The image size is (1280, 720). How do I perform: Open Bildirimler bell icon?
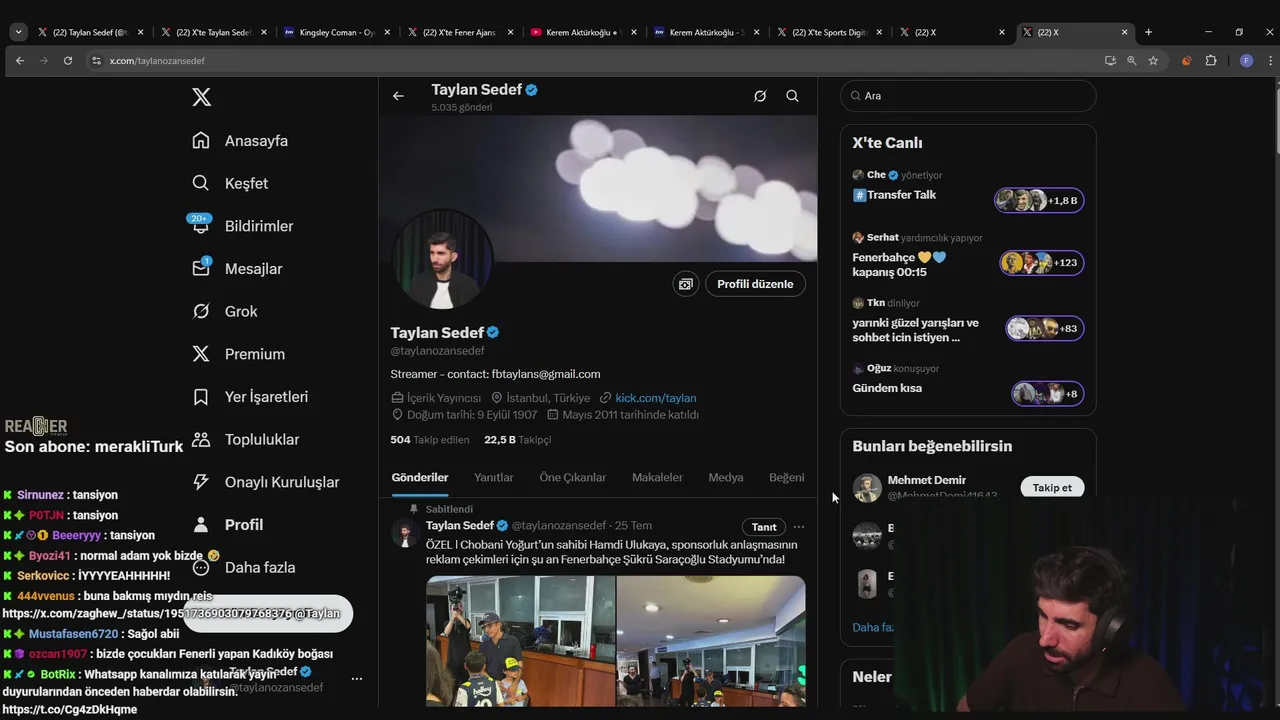pos(201,225)
